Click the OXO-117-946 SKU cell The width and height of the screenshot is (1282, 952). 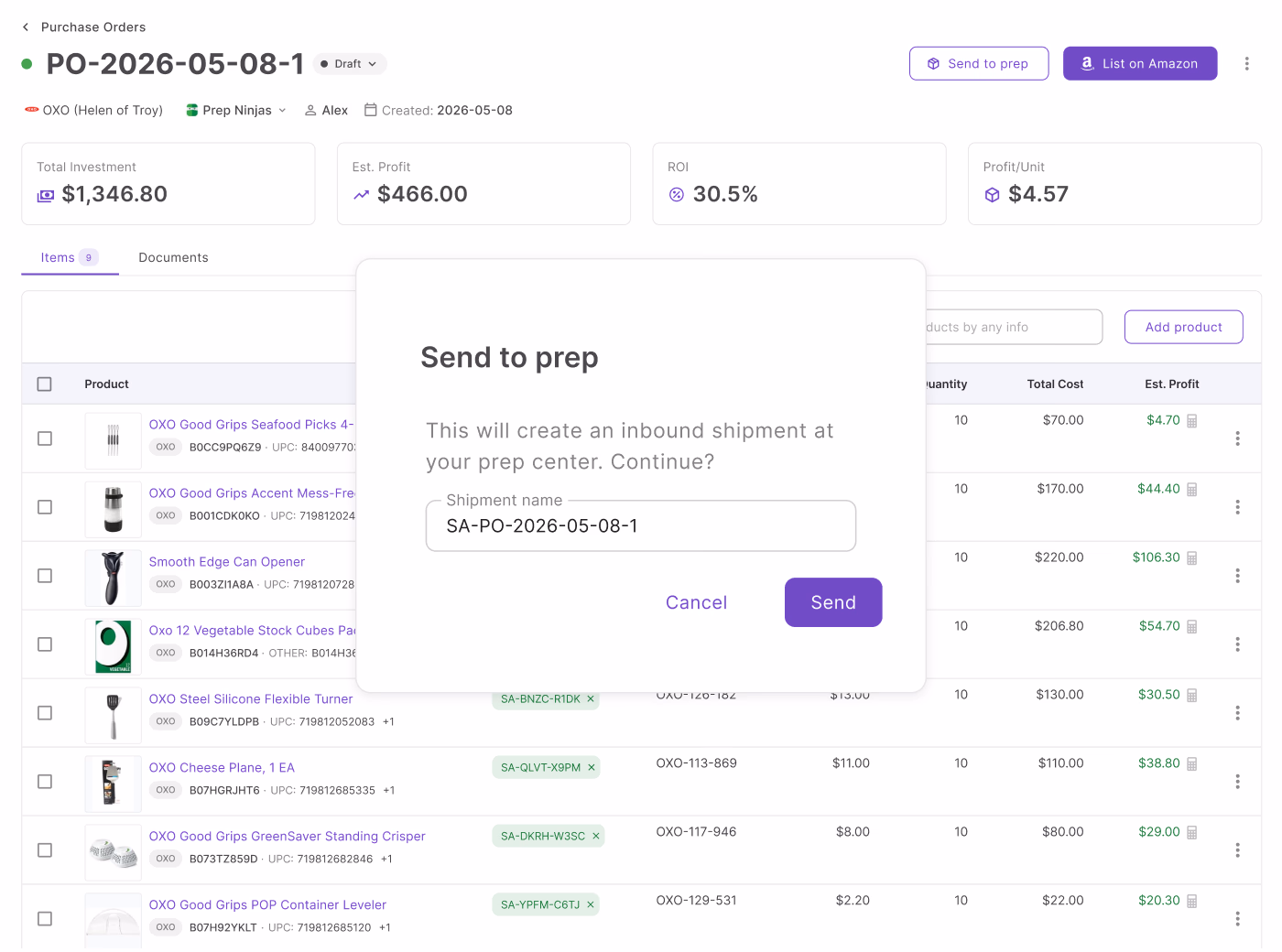697,832
